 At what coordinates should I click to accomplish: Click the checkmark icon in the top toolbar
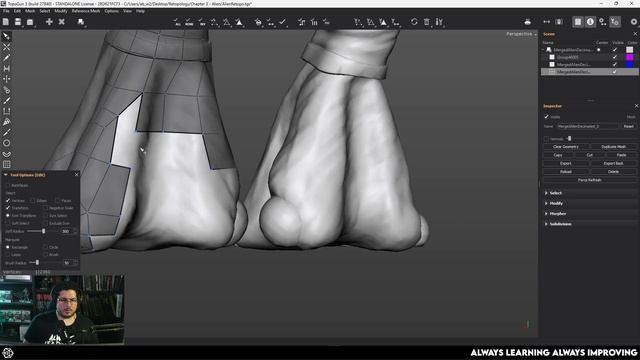click(x=282, y=22)
